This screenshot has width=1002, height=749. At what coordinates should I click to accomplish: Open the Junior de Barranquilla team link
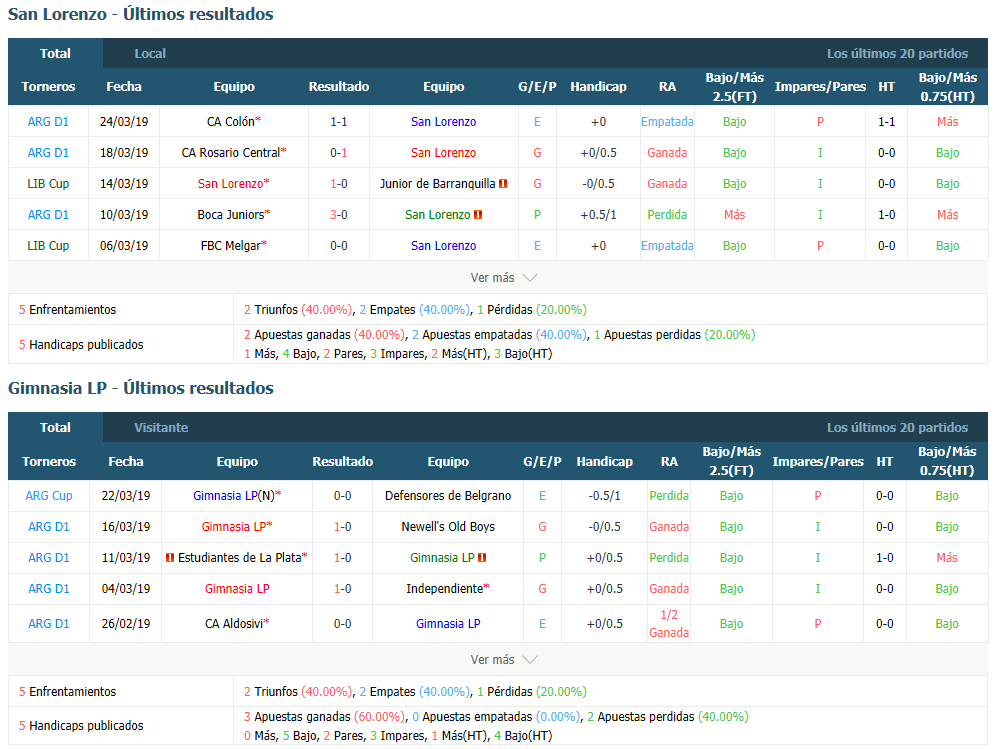point(438,184)
